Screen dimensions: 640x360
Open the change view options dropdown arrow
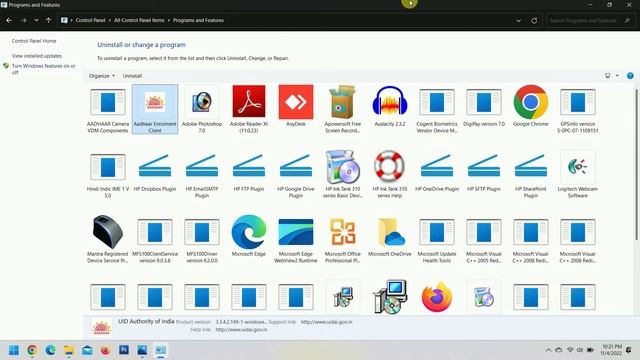tap(617, 76)
